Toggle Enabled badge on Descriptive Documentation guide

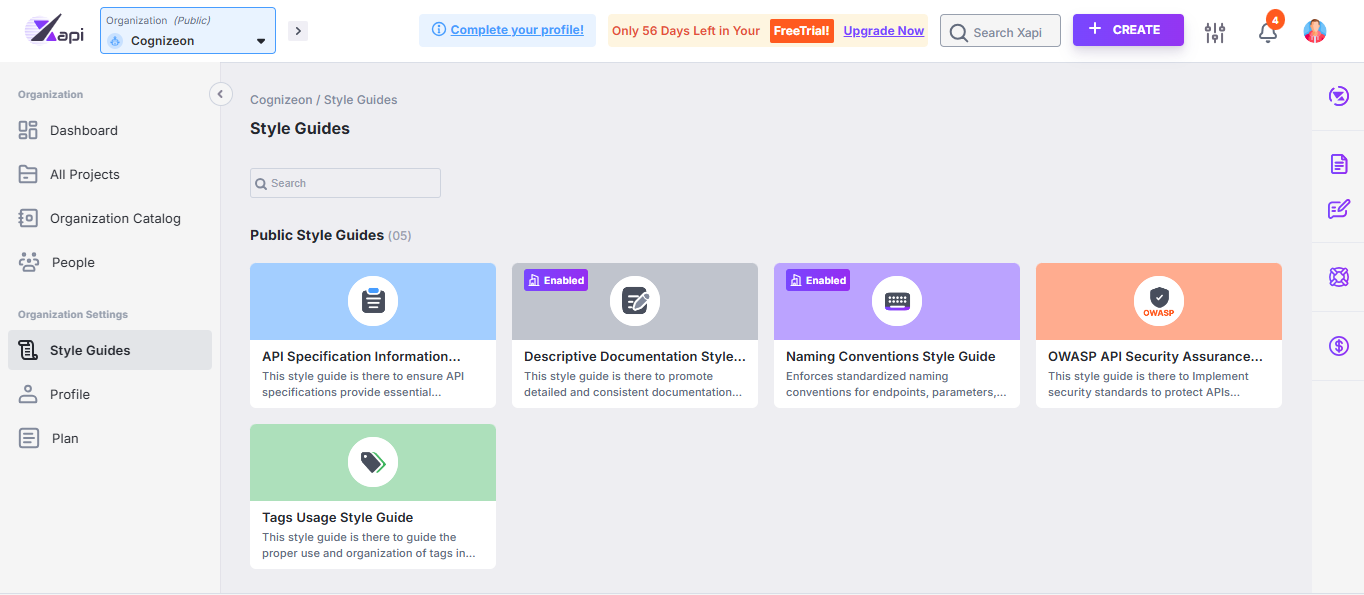coord(556,280)
